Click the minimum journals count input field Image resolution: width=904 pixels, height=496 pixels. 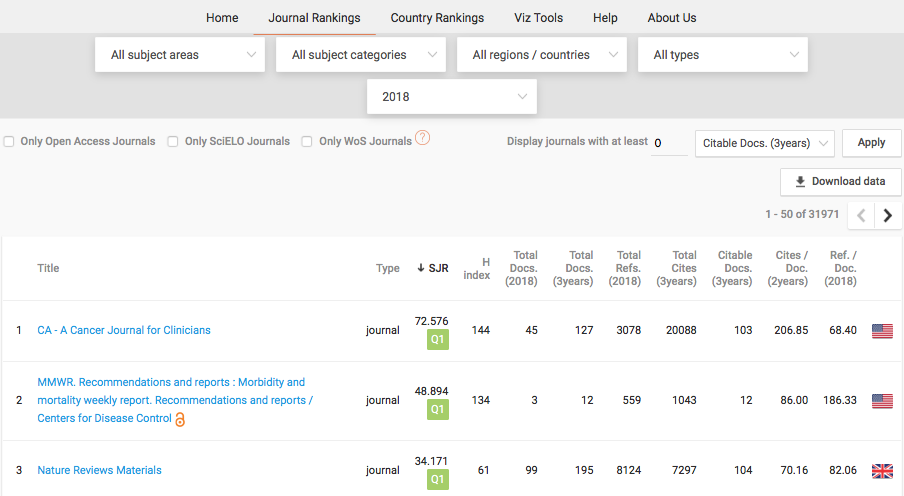tap(670, 143)
